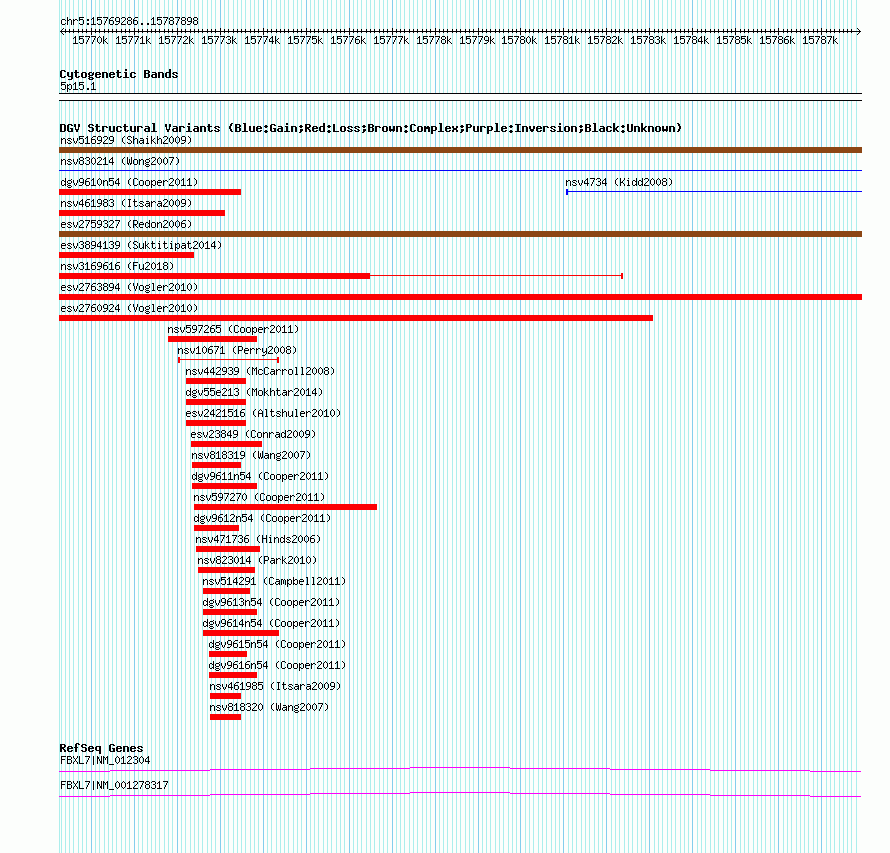Click the first esv2763894 (Vogler2010) label

point(129,287)
